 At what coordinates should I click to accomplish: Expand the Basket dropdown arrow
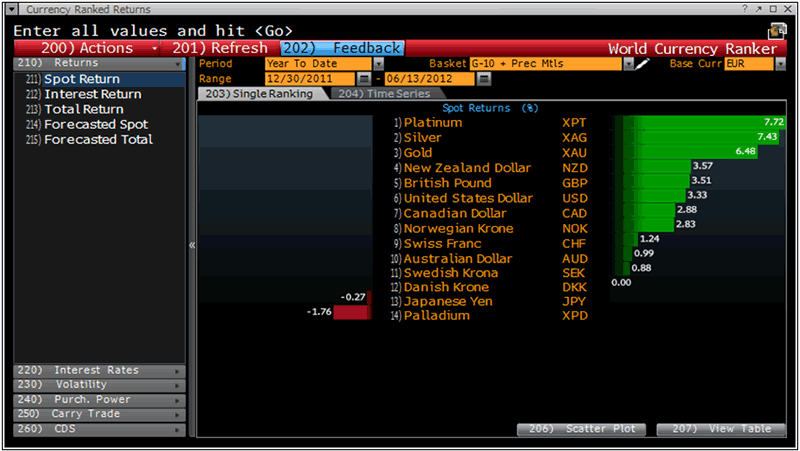click(x=629, y=64)
